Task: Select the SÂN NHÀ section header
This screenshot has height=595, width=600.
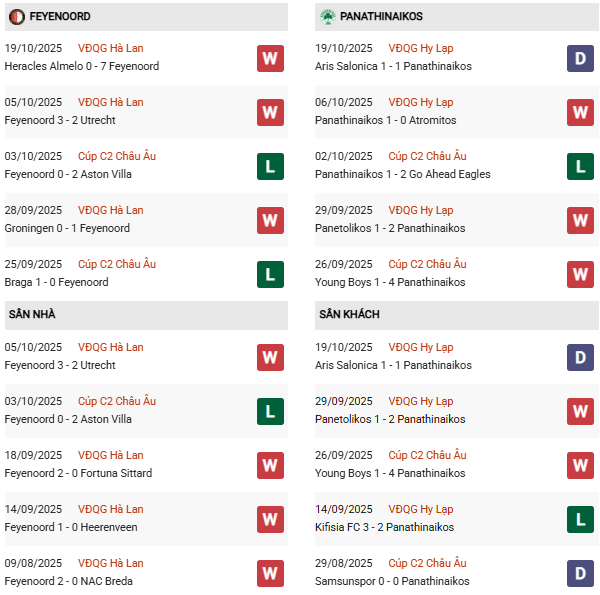Action: point(32,315)
